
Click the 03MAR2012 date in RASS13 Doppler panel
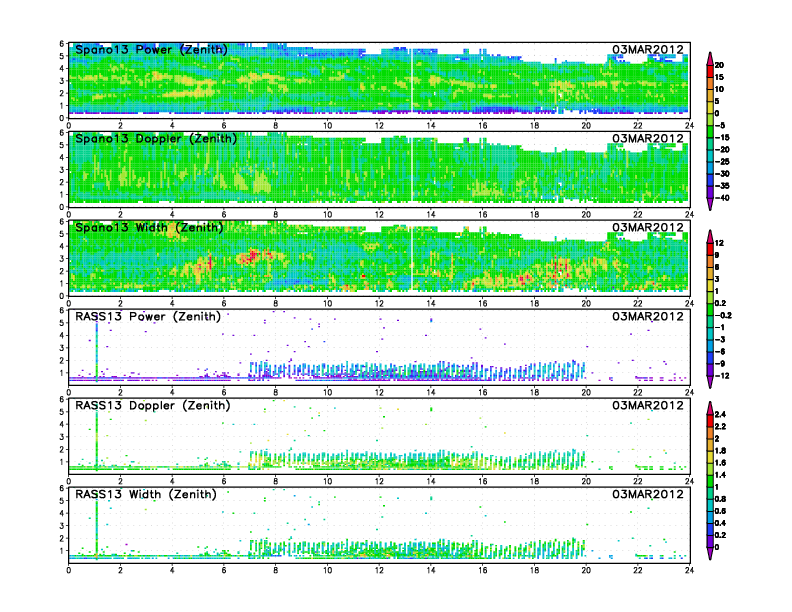[x=648, y=405]
